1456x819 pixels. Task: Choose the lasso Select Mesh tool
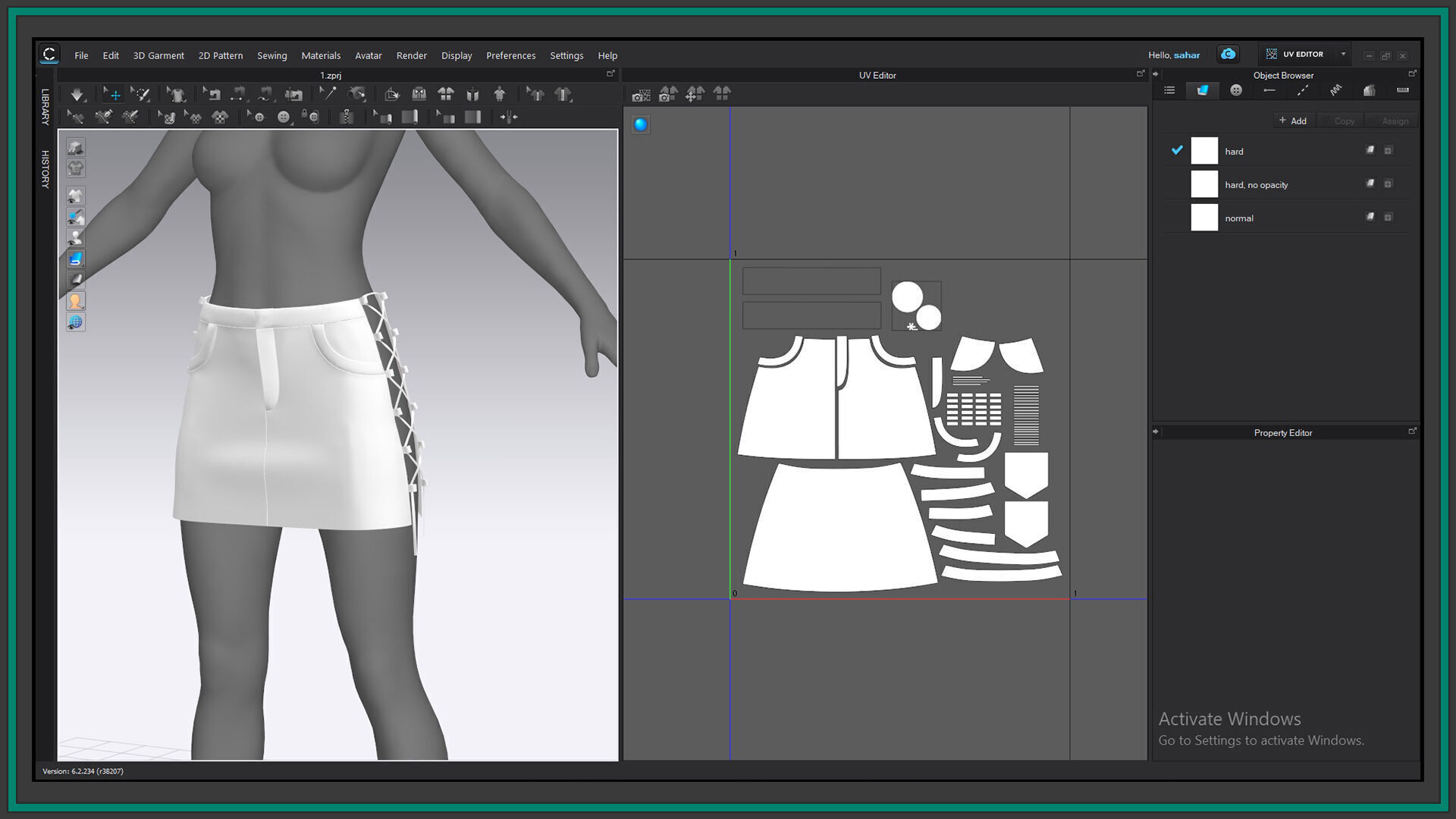point(141,95)
